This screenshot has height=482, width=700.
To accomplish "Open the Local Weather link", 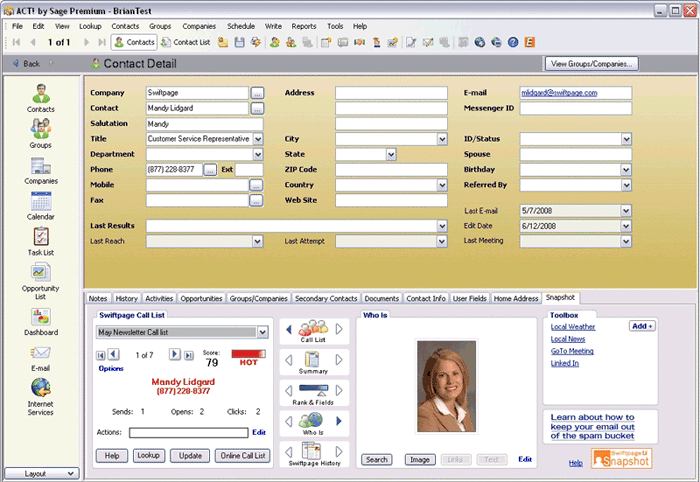I will click(x=573, y=327).
